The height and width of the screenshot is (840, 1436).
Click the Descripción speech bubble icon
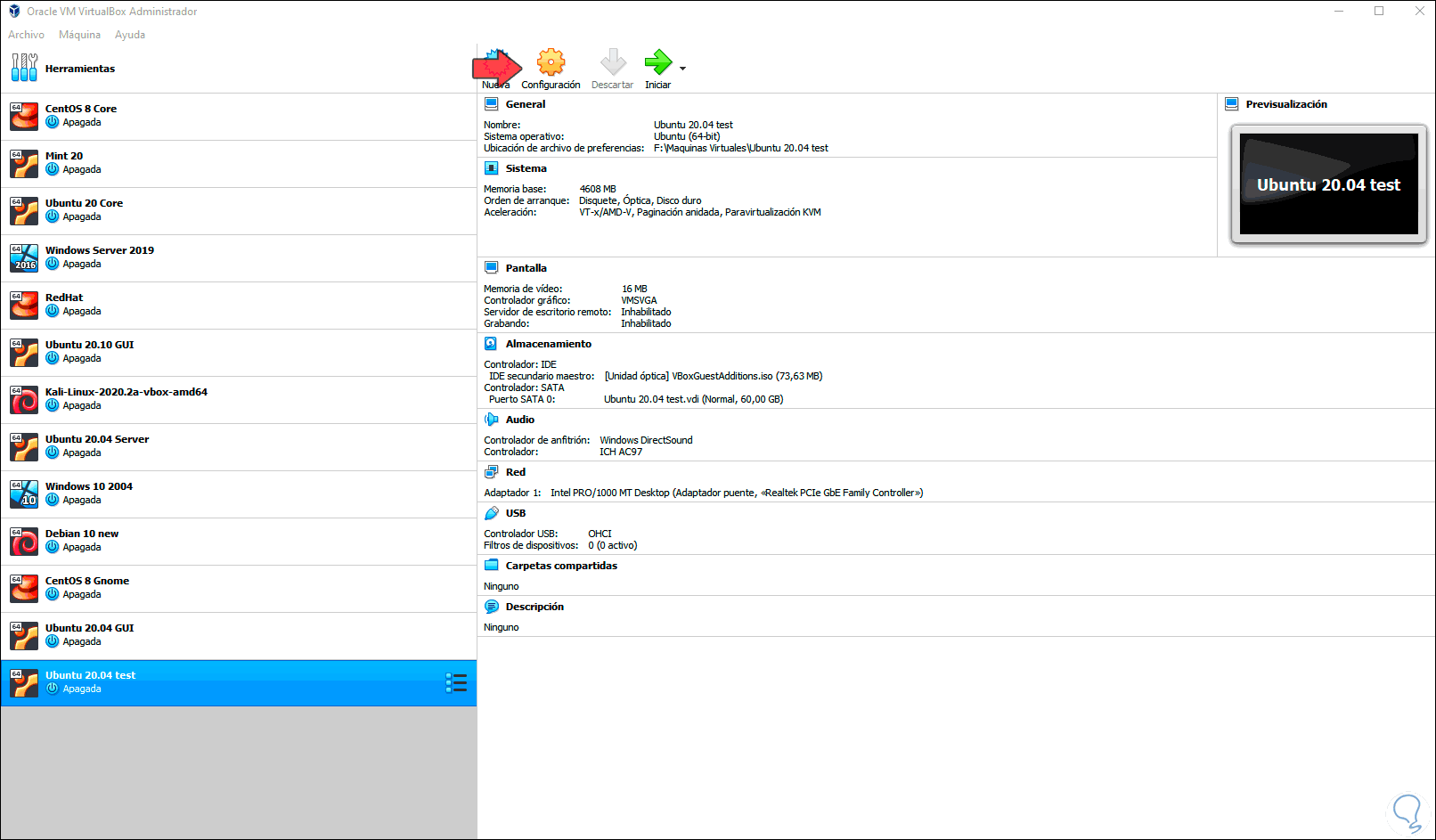[x=491, y=607]
